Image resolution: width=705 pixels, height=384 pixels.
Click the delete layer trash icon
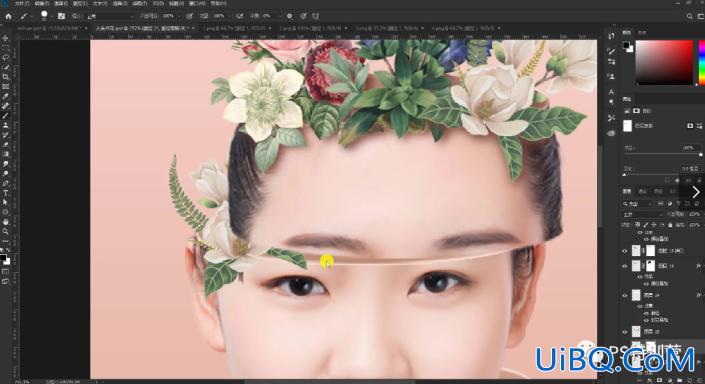[700, 380]
